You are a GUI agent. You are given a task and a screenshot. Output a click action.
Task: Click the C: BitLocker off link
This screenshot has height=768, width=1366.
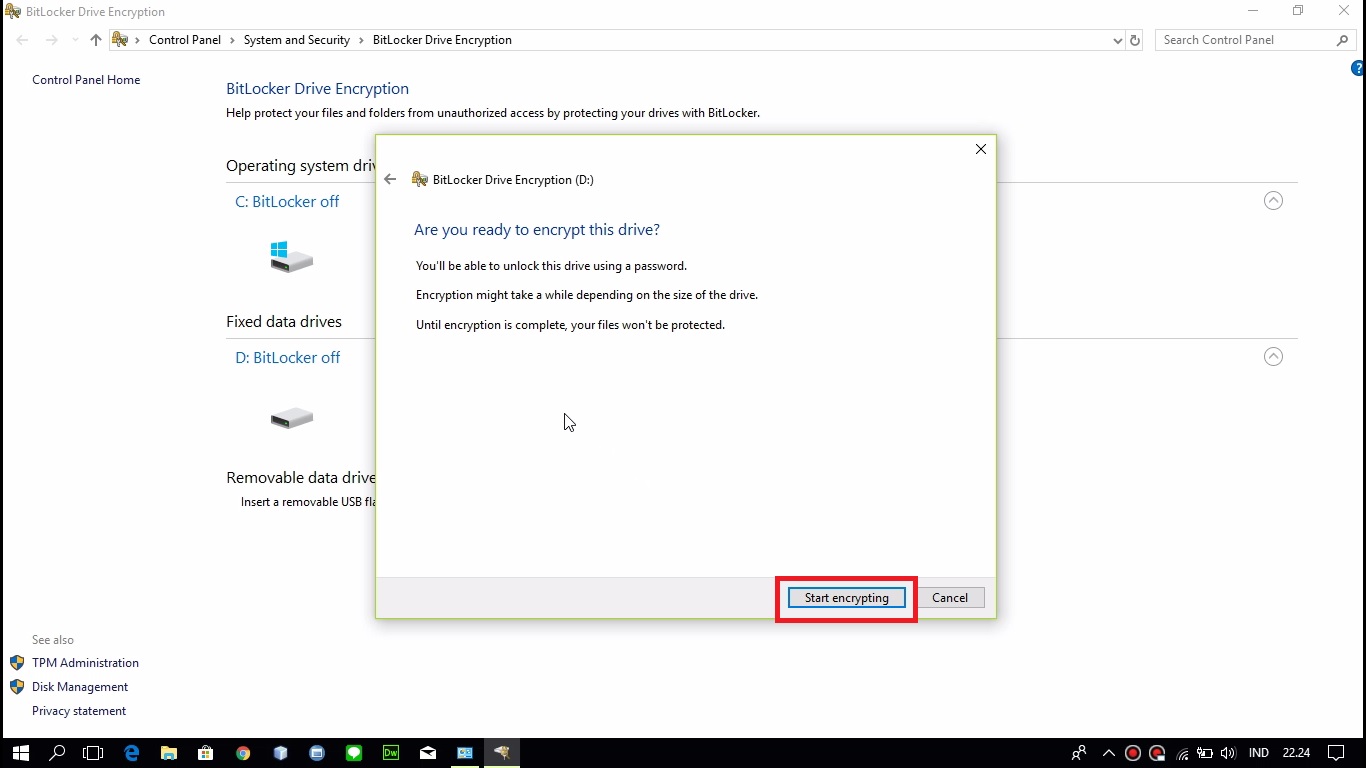tap(287, 201)
